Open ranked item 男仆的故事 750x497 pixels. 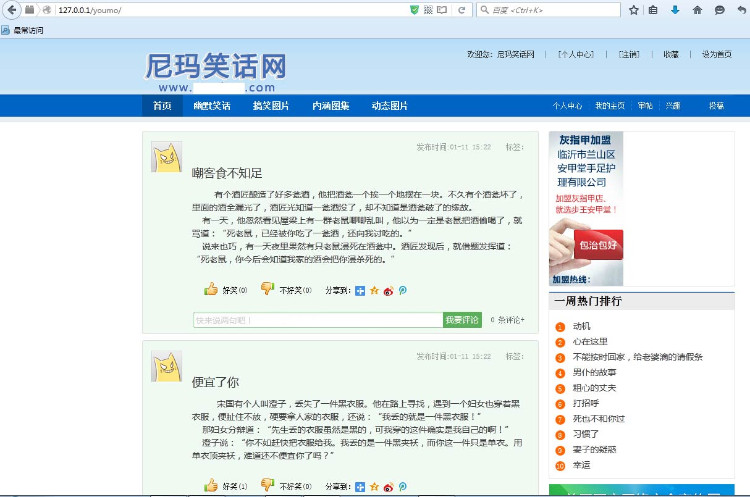595,372
